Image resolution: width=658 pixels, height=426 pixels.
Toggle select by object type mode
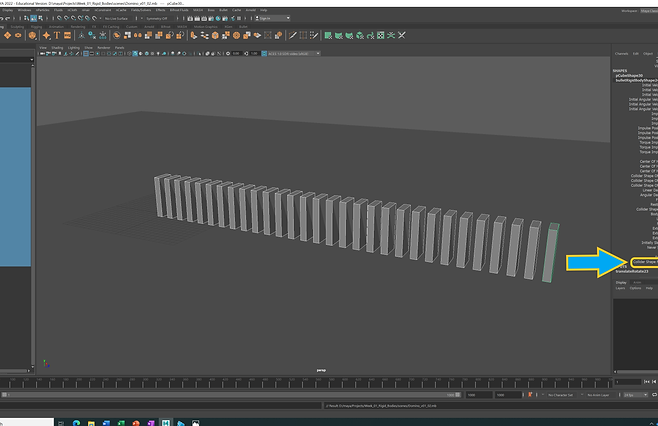tap(34, 18)
